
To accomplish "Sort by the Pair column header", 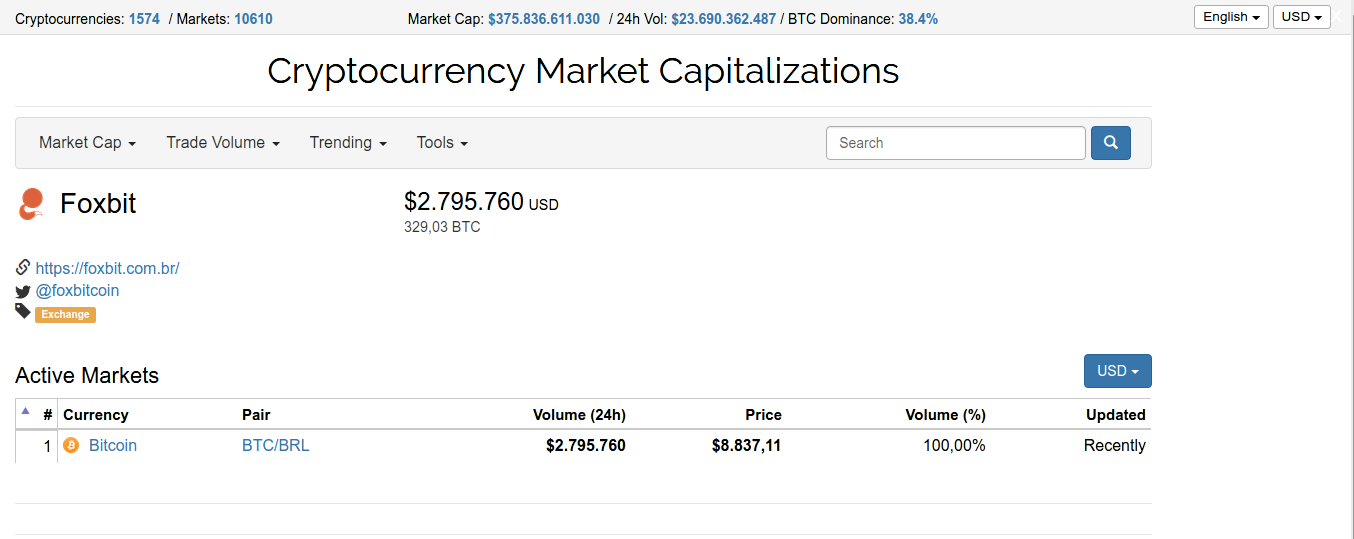I will (256, 415).
